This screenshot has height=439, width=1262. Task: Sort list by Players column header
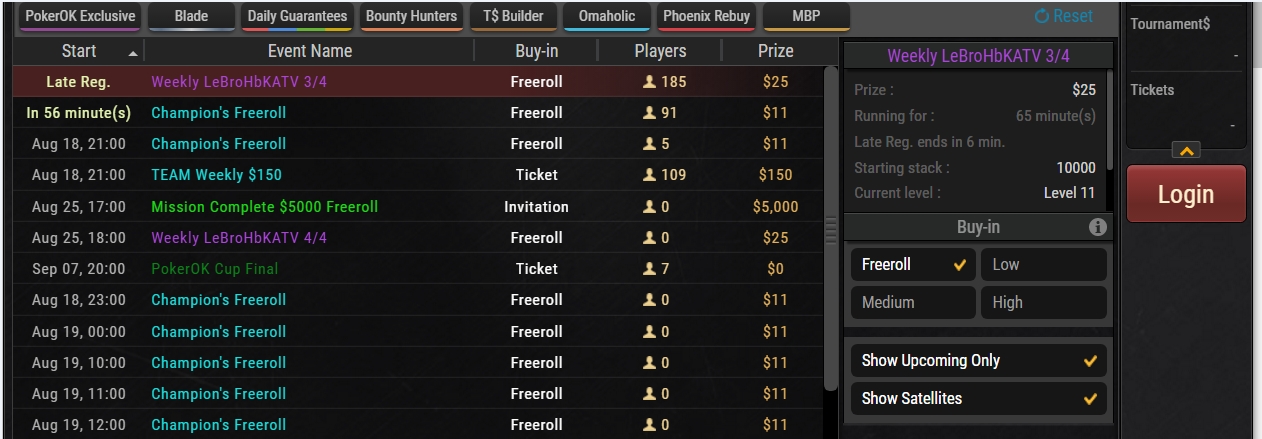tap(660, 51)
